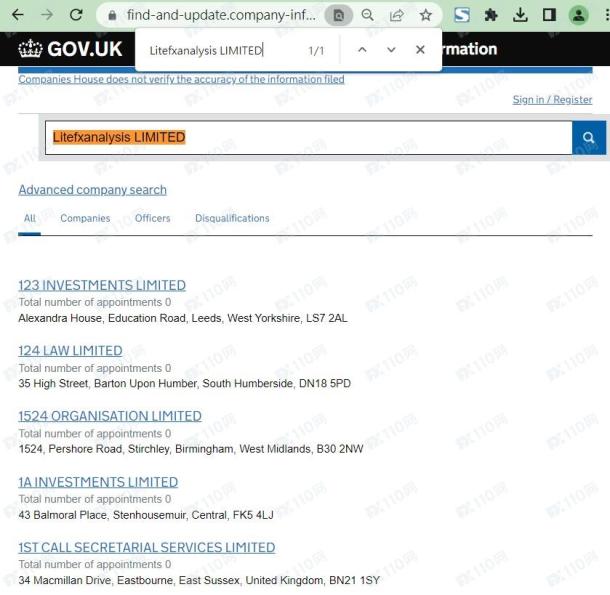Switch to the Companies tab
This screenshot has height=595, width=610.
click(85, 218)
